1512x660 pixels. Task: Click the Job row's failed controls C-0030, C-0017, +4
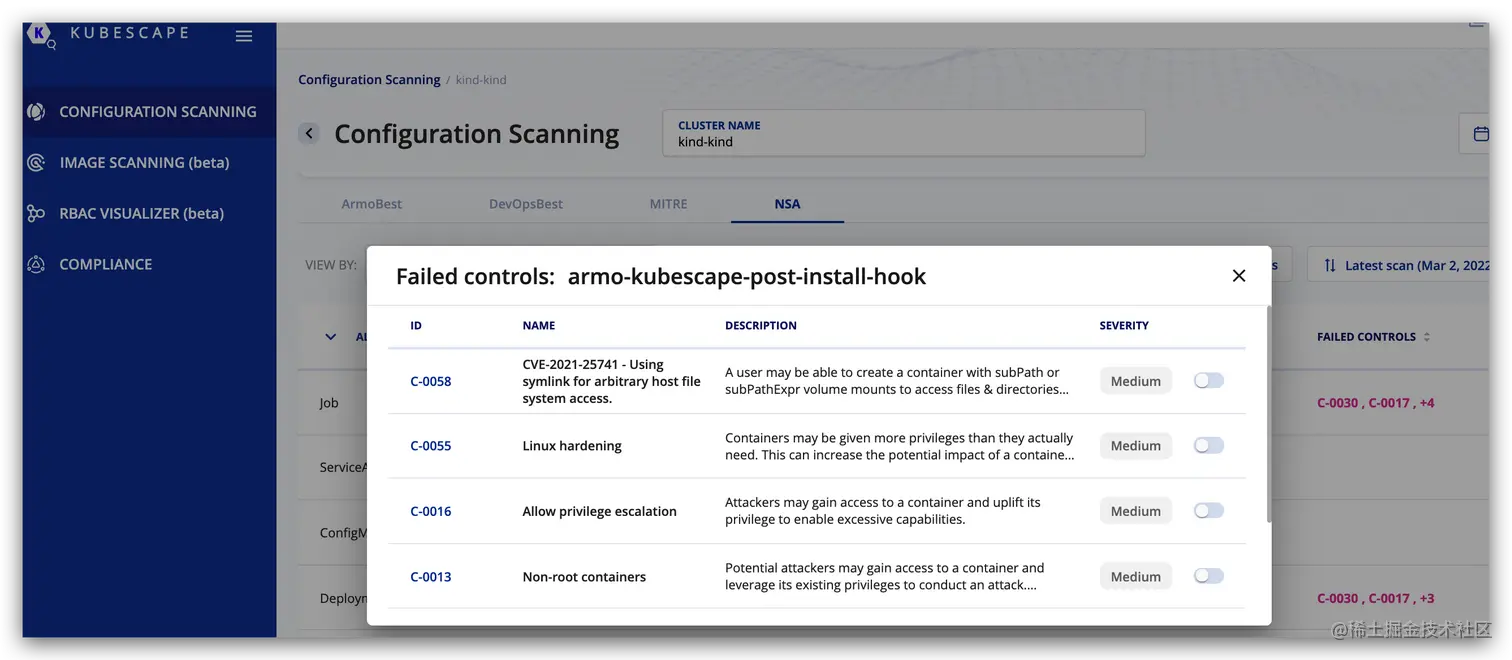[x=1376, y=403]
